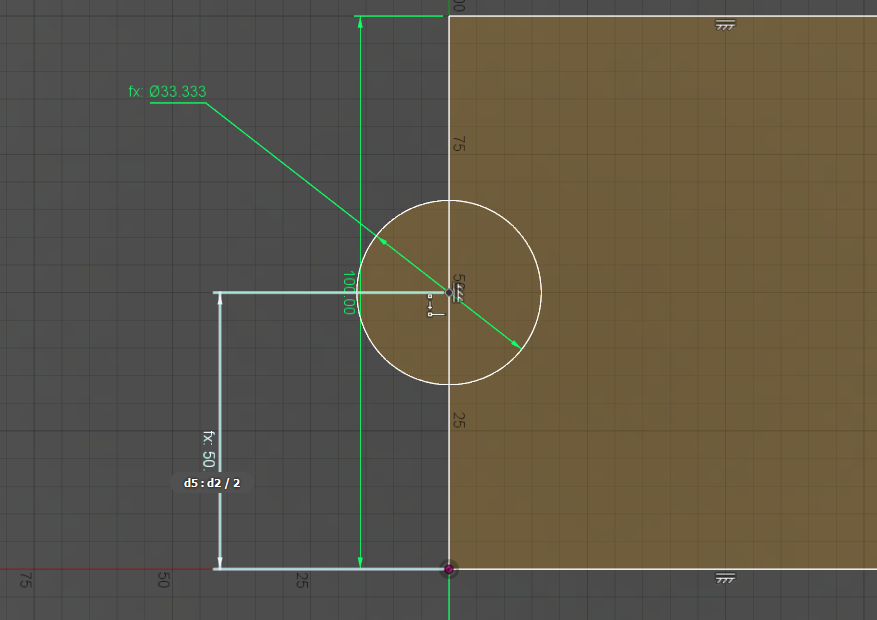The height and width of the screenshot is (620, 877).
Task: Select the circle's center point marker
Action: point(448,292)
